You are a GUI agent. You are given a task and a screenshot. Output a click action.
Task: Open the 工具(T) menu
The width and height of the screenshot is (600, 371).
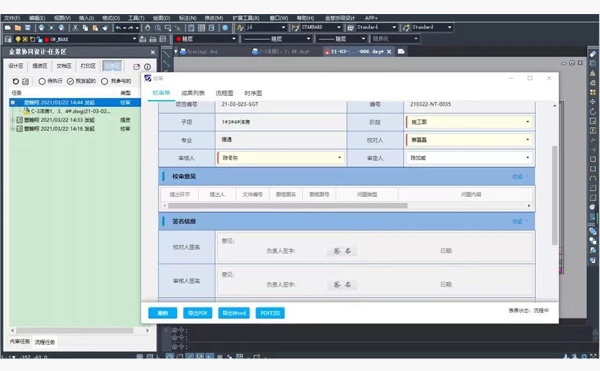(136, 18)
